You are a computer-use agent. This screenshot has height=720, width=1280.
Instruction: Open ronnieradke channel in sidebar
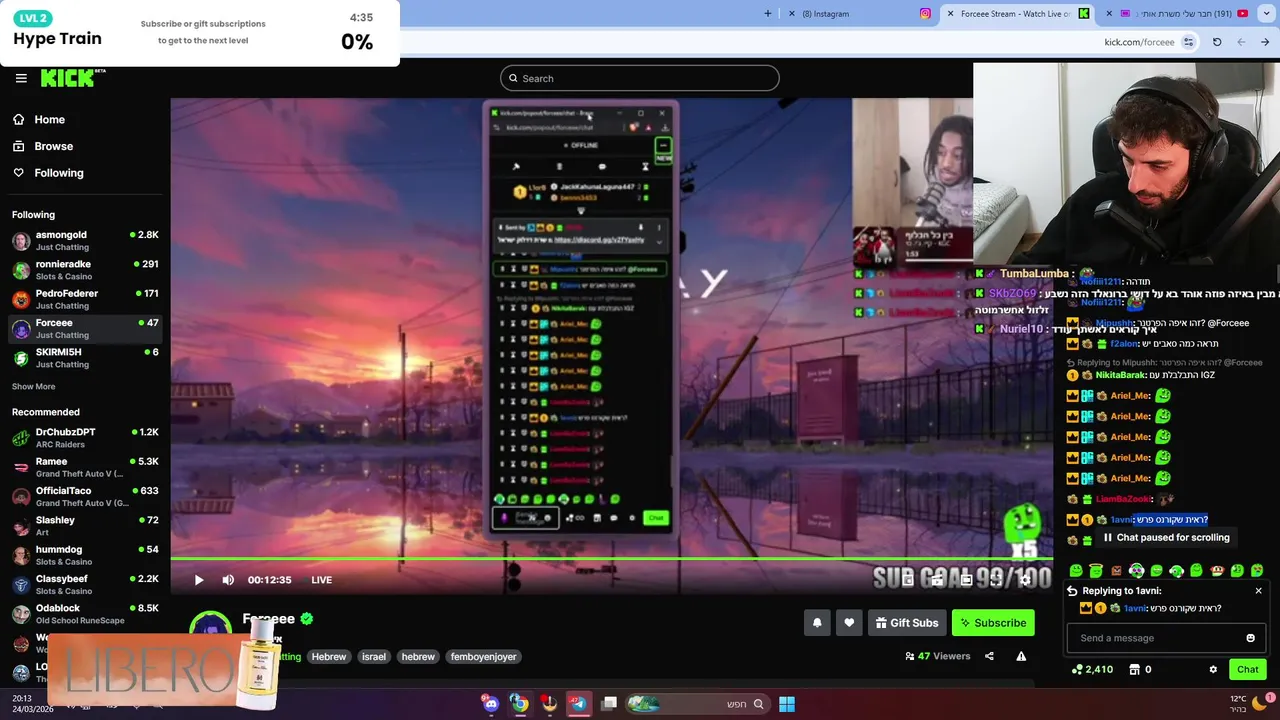pyautogui.click(x=85, y=270)
